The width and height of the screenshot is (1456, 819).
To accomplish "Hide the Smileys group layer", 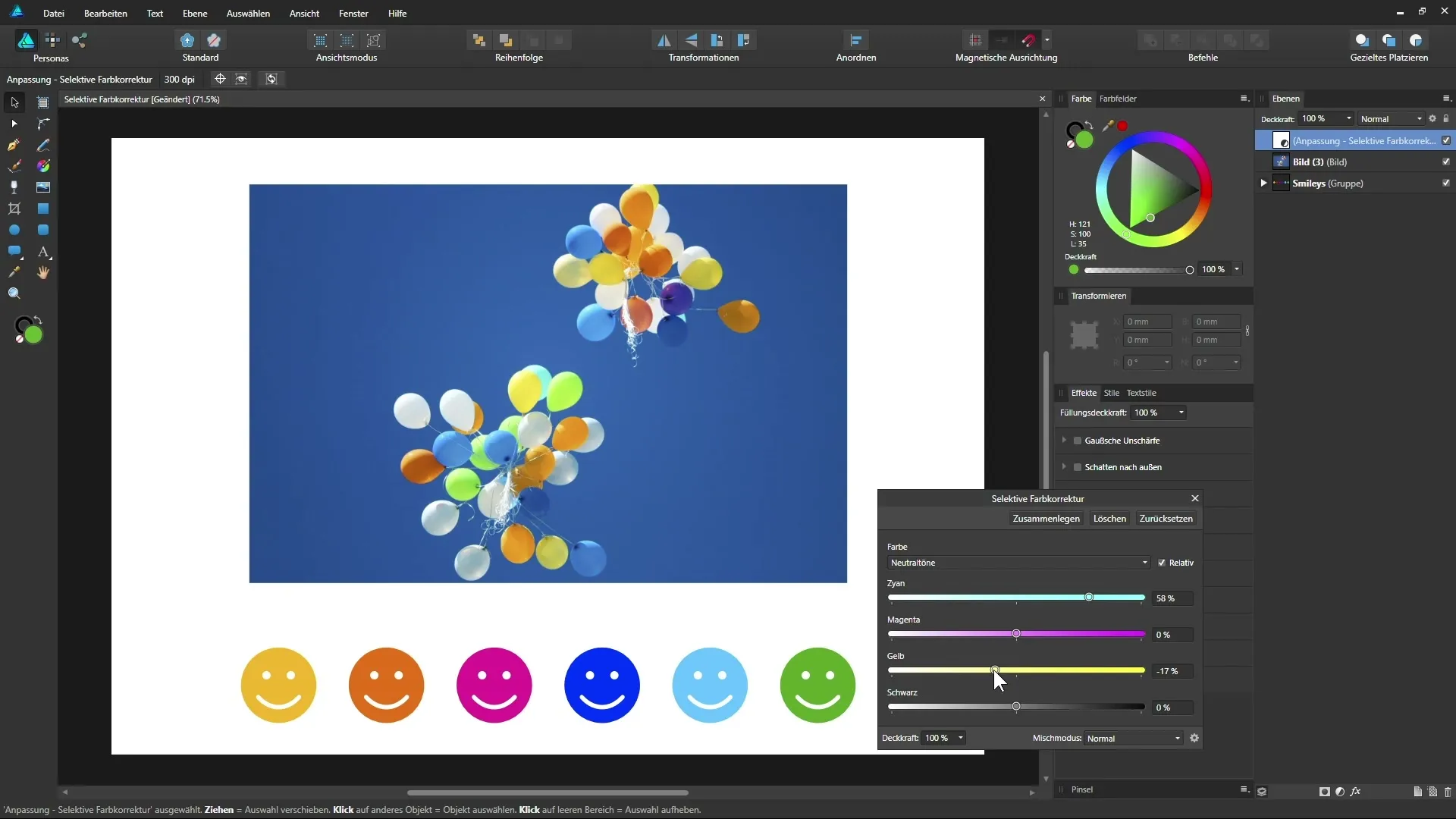I will click(x=1446, y=183).
